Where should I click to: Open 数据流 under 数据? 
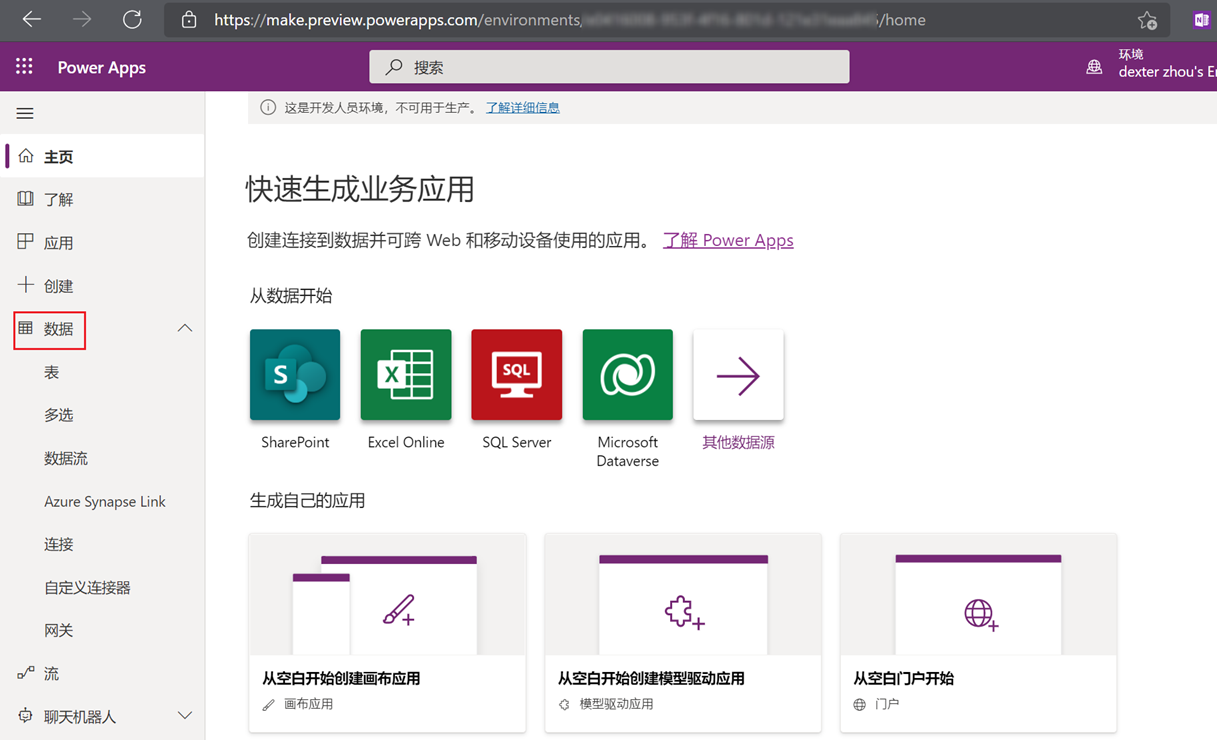tap(66, 458)
